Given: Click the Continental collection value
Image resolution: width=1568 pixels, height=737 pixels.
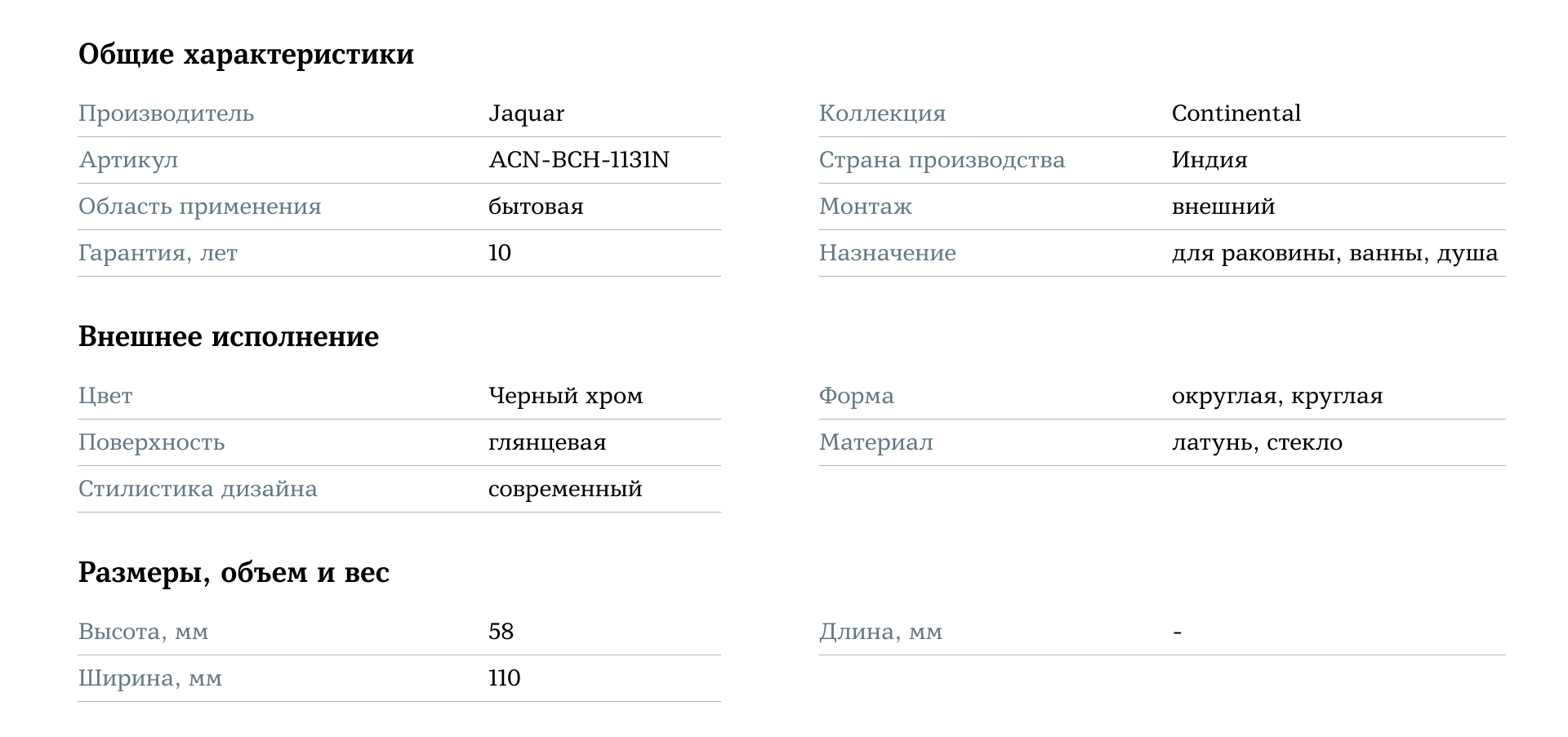Looking at the screenshot, I should 1236,113.
